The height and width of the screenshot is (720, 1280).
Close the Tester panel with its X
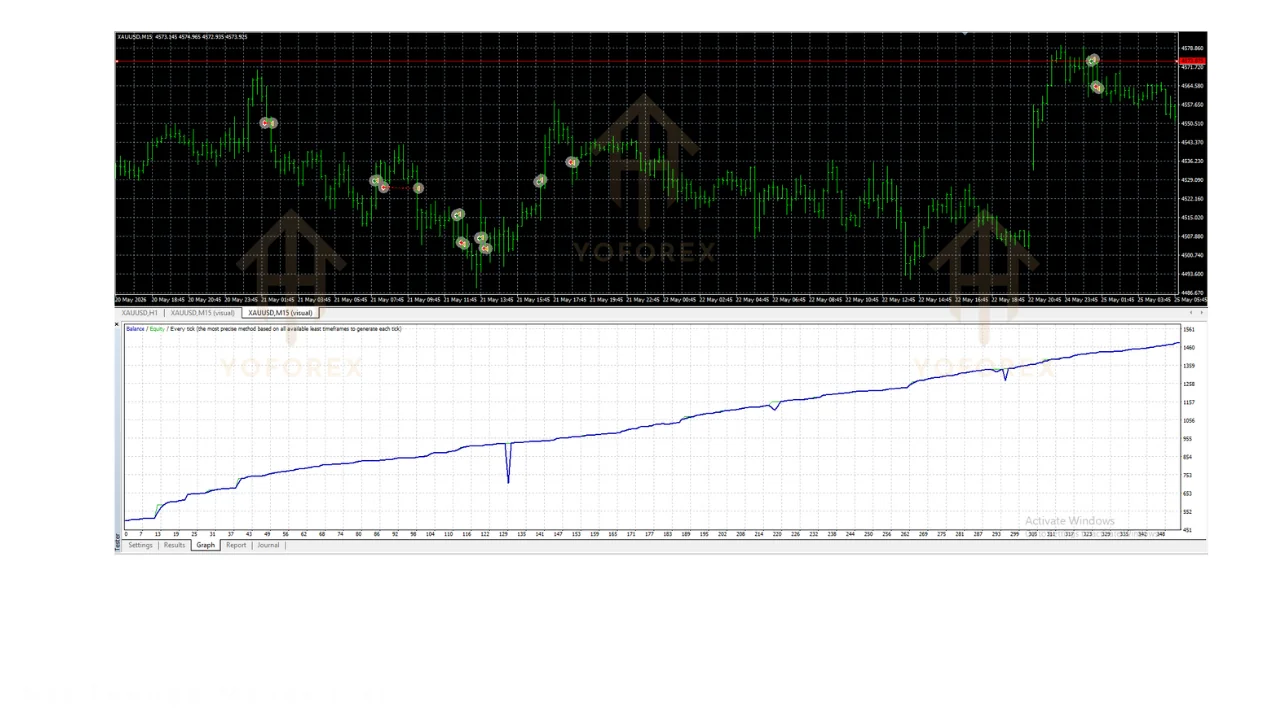(117, 324)
